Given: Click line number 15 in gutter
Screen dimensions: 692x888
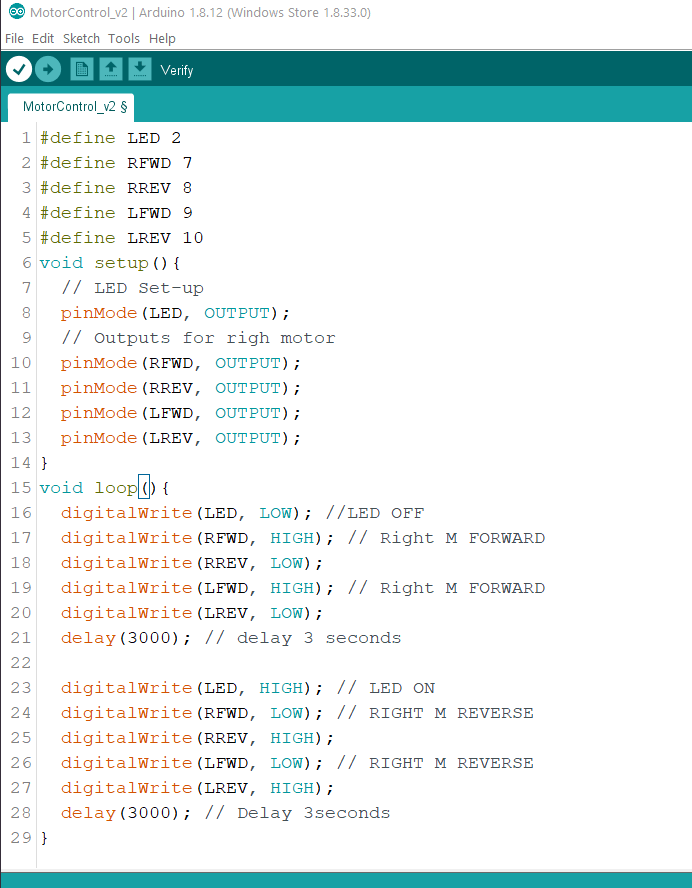Looking at the screenshot, I should click(x=21, y=488).
